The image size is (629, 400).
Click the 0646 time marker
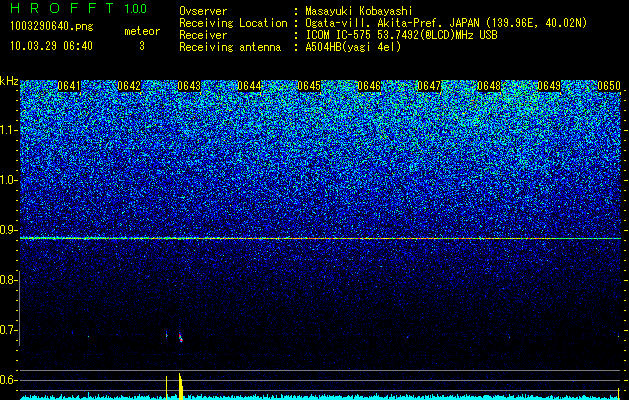point(369,86)
